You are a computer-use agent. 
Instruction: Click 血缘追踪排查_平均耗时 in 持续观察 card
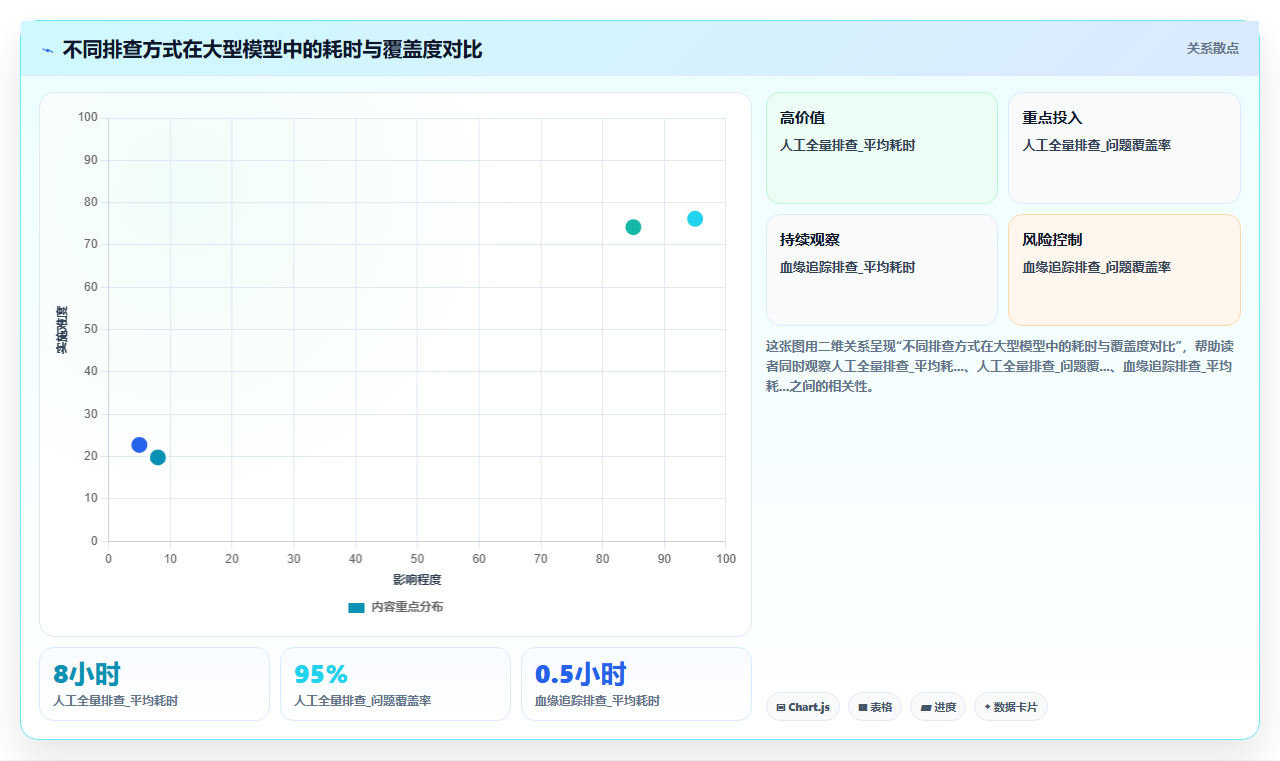pos(848,267)
